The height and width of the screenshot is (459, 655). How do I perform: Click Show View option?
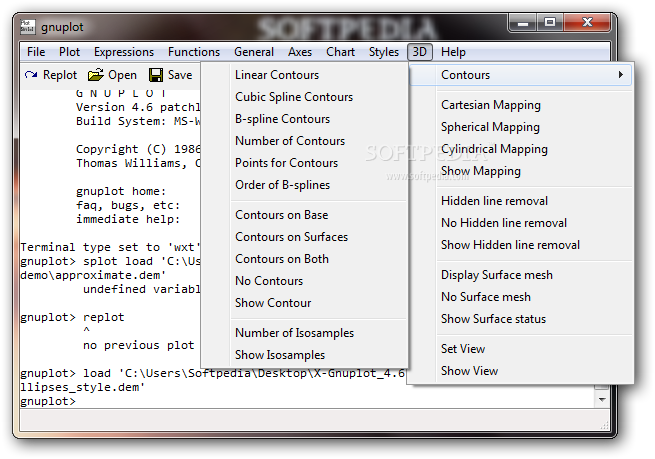(520, 371)
